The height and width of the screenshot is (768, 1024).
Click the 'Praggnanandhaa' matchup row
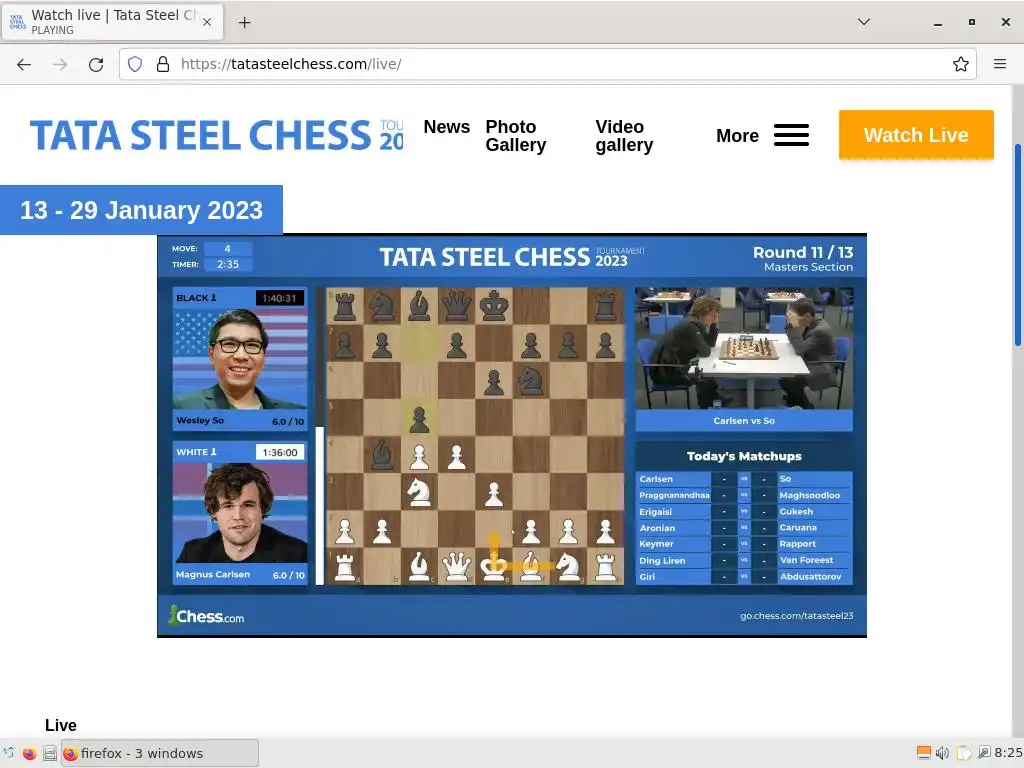click(x=744, y=495)
